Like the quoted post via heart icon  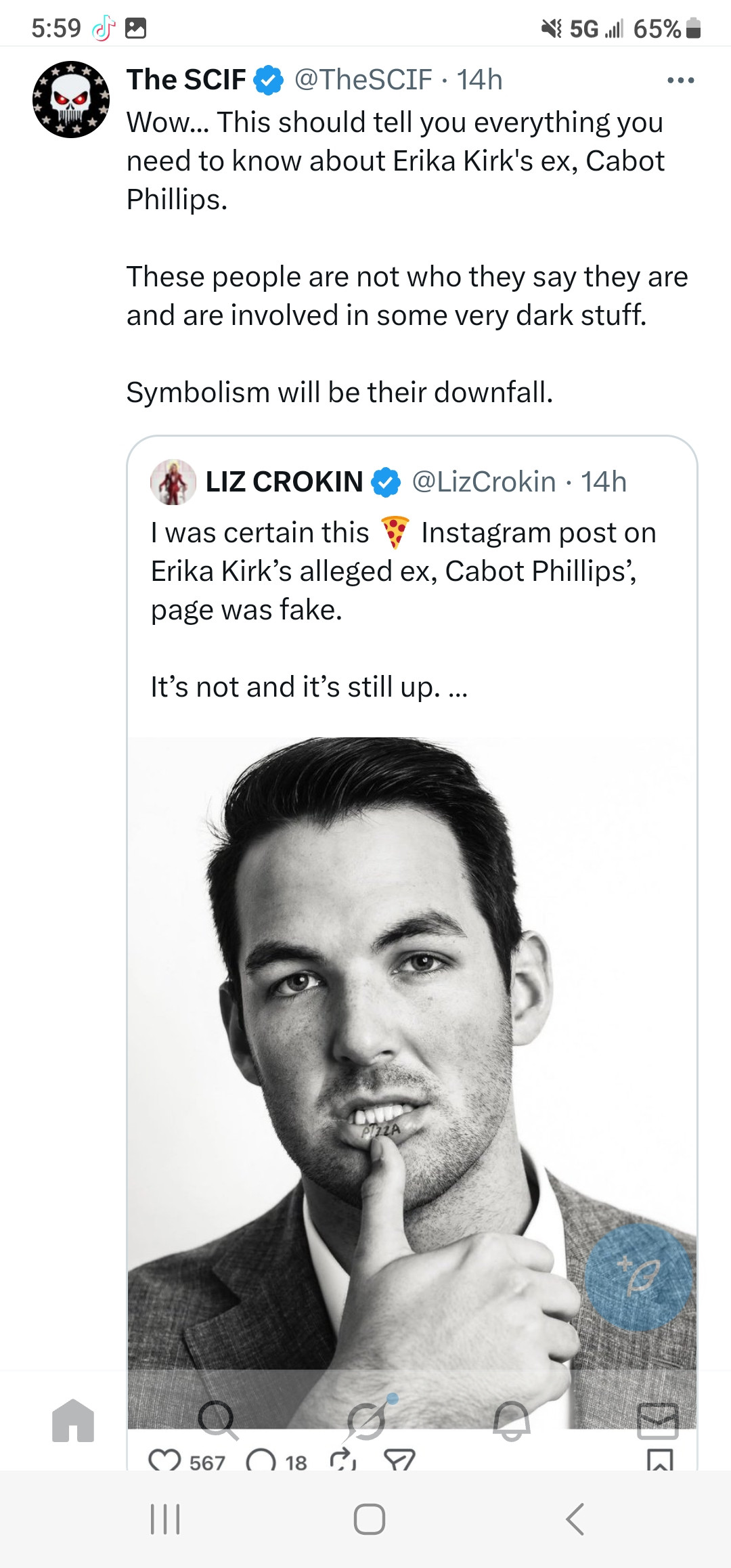(164, 1461)
